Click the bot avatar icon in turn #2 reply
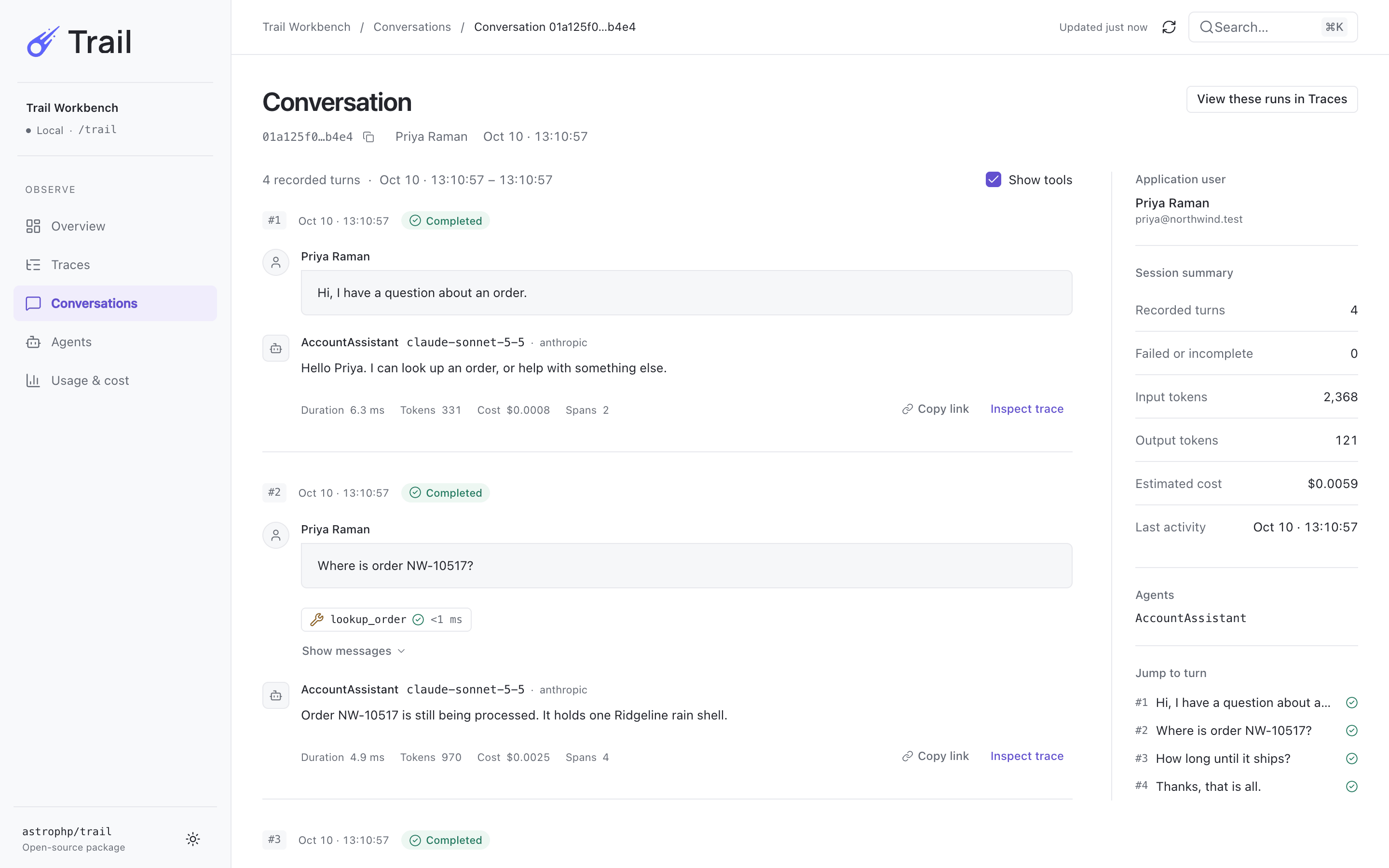Image resolution: width=1389 pixels, height=868 pixels. point(275,696)
